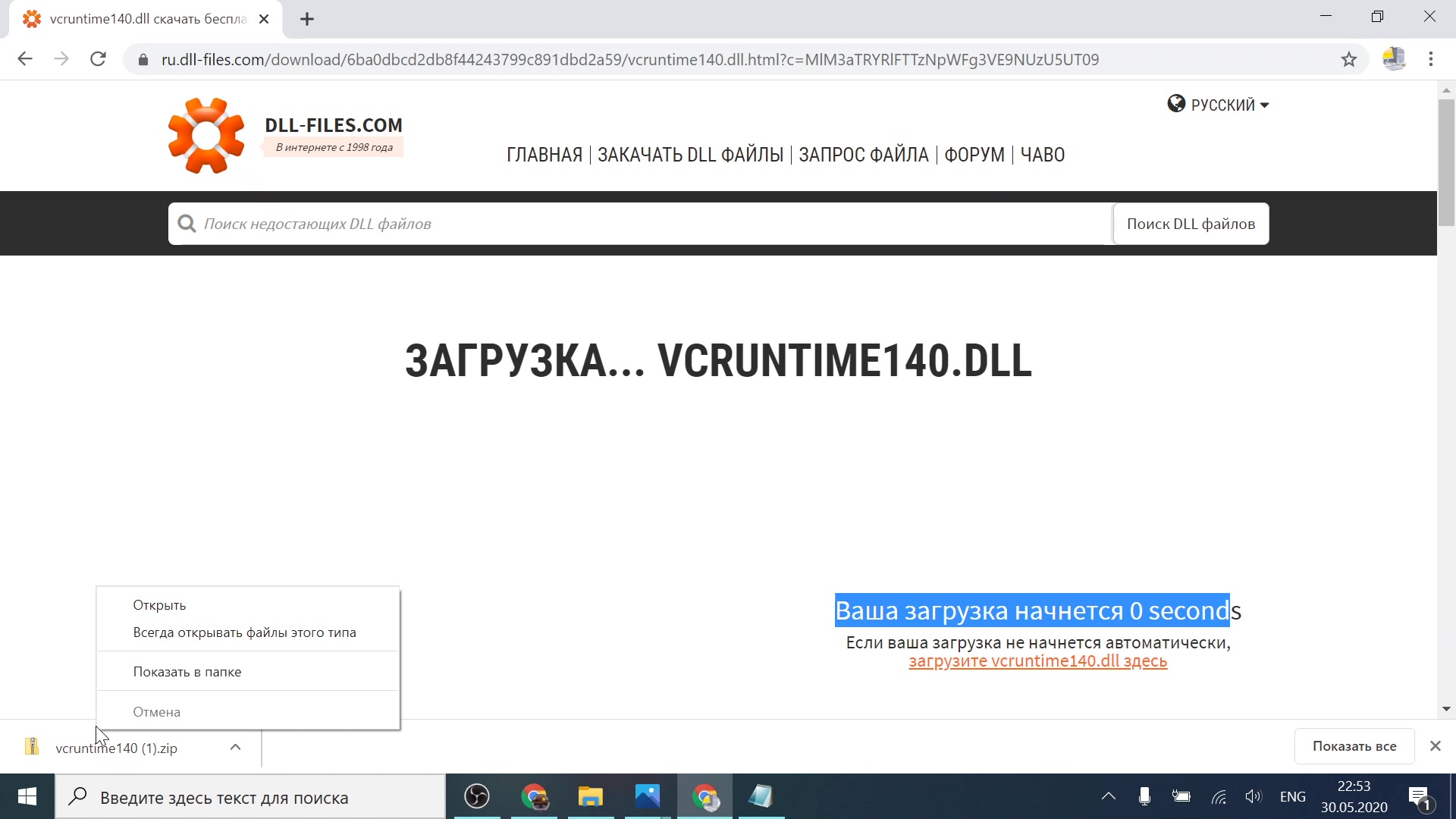
Task: Bookmark this page with star icon
Action: click(x=1348, y=59)
